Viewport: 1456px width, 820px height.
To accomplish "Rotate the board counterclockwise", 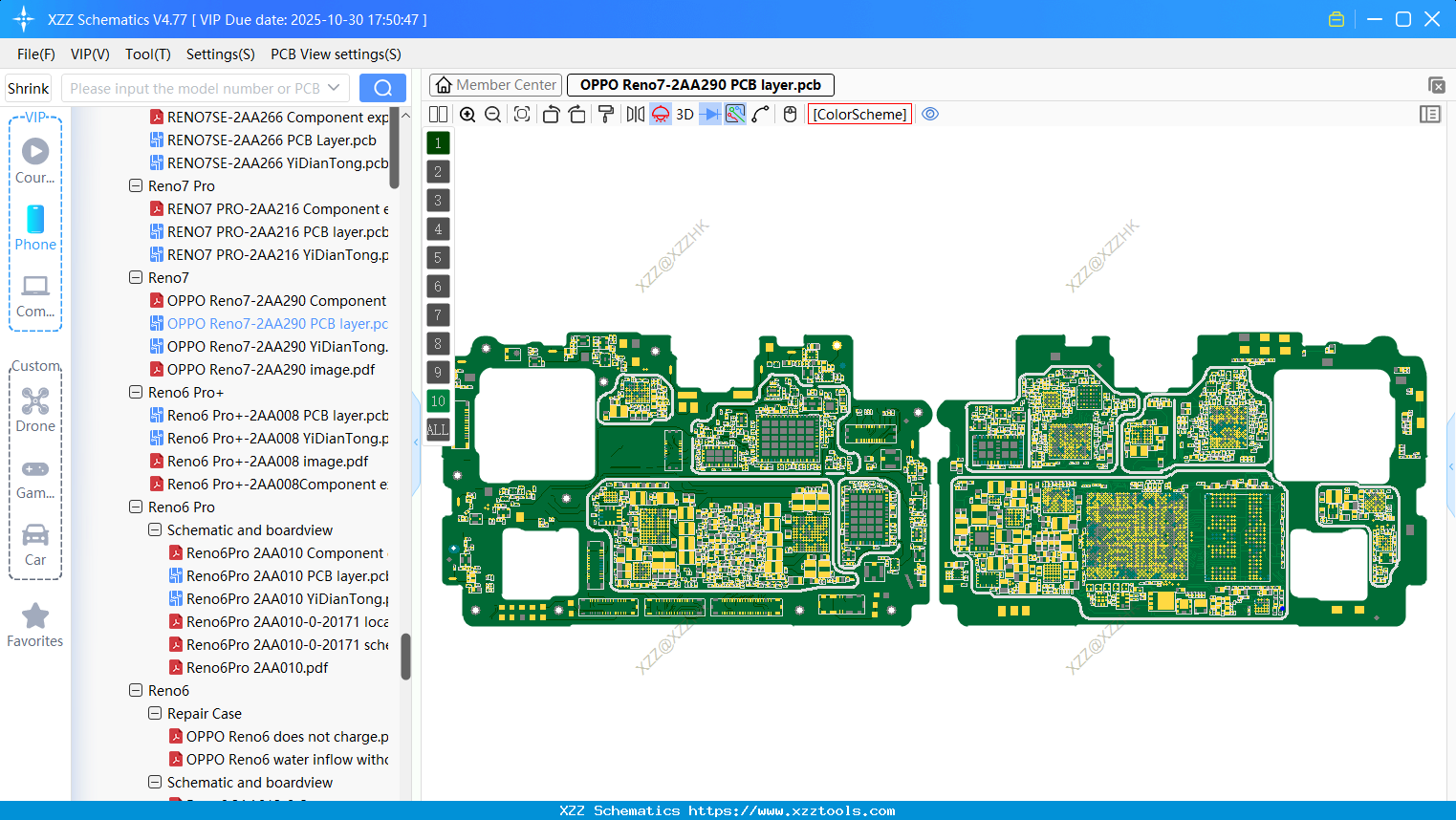I will coord(551,114).
